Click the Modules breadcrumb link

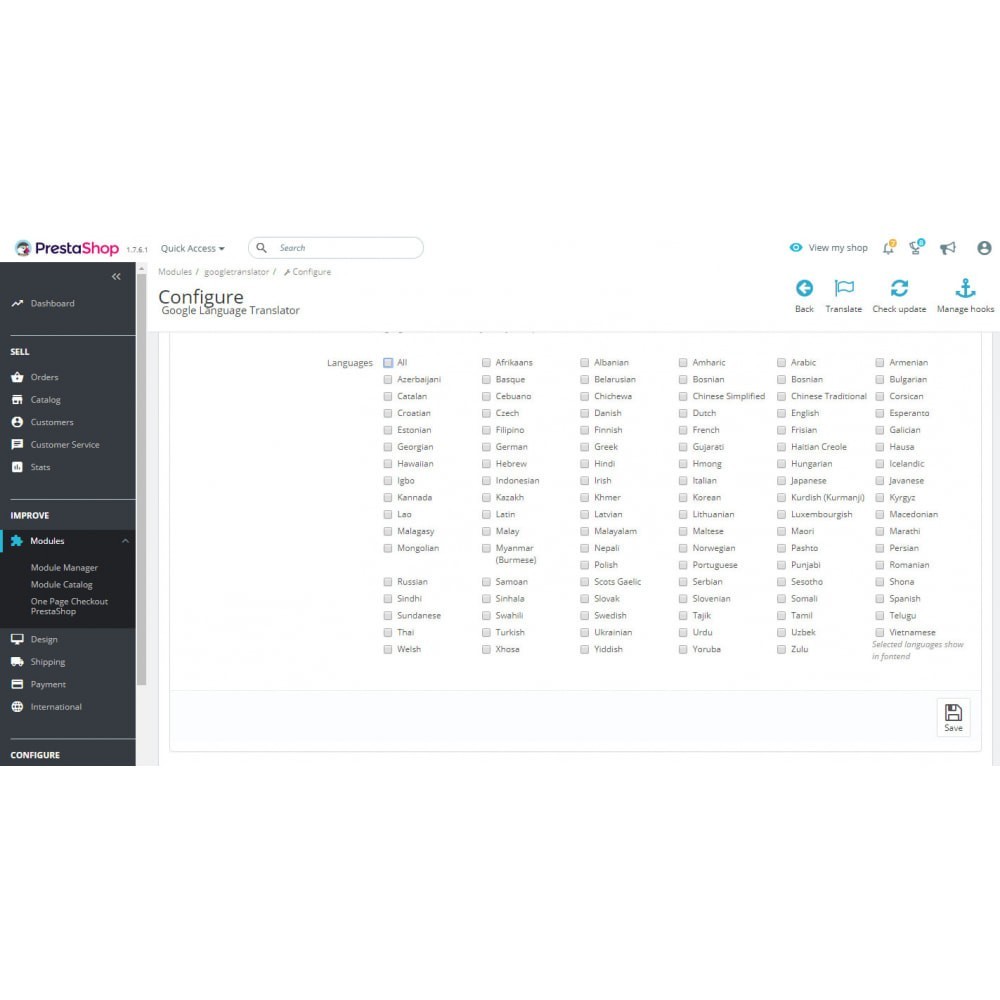pyautogui.click(x=175, y=272)
